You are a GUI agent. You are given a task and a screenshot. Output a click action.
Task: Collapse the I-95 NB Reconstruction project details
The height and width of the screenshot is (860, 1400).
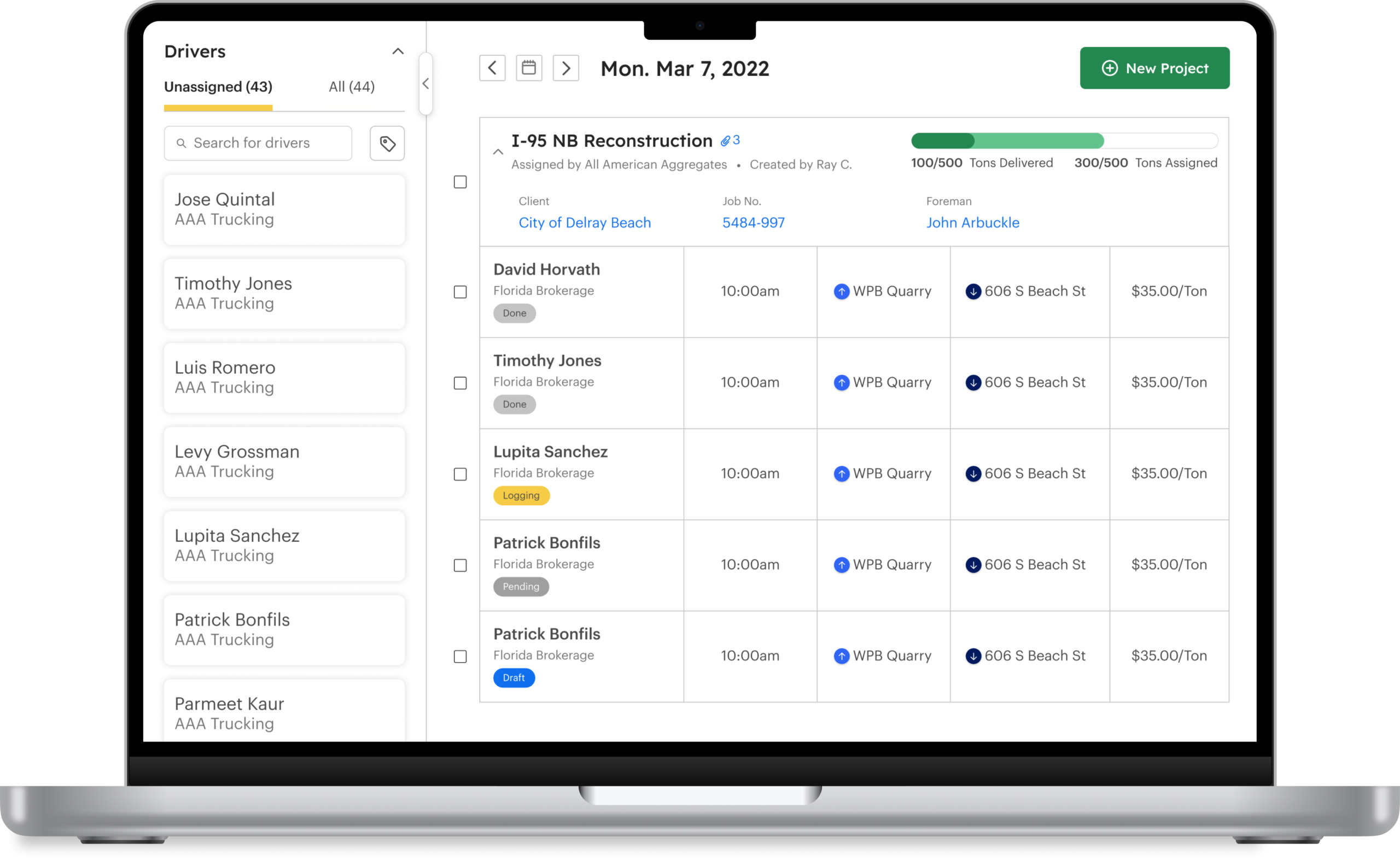click(x=498, y=152)
